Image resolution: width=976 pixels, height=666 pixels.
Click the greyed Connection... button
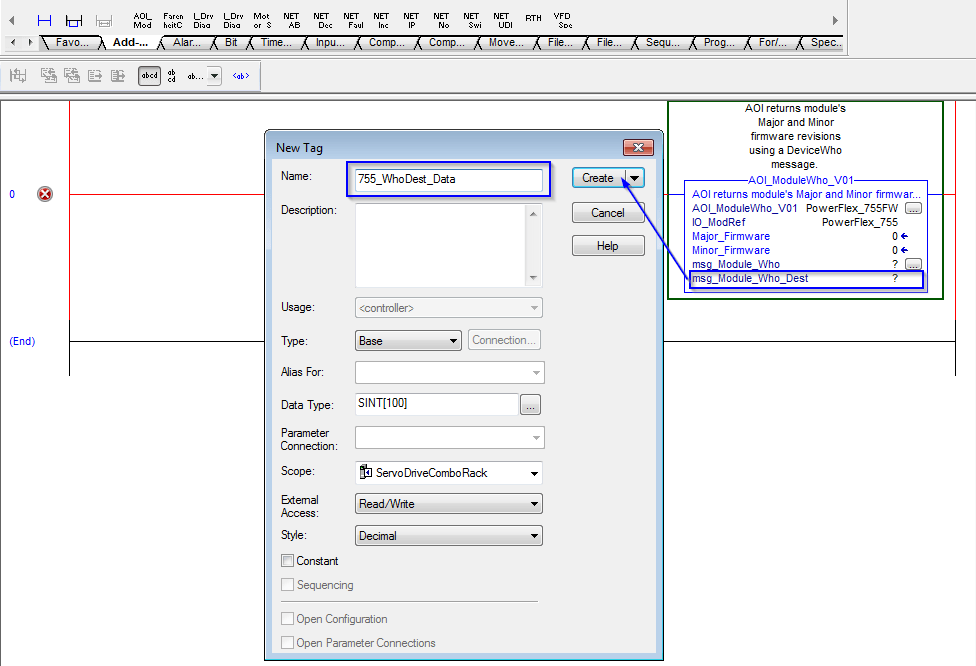tap(504, 340)
